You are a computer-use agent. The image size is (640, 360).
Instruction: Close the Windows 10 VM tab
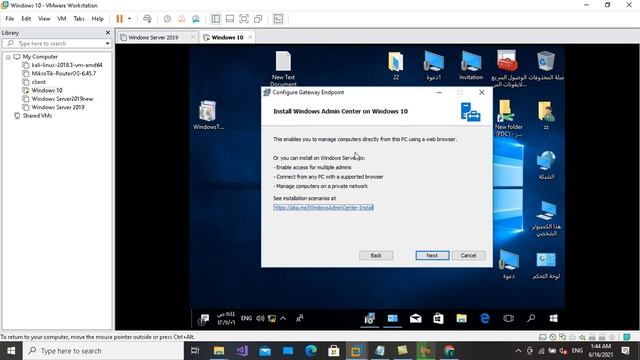tap(250, 37)
